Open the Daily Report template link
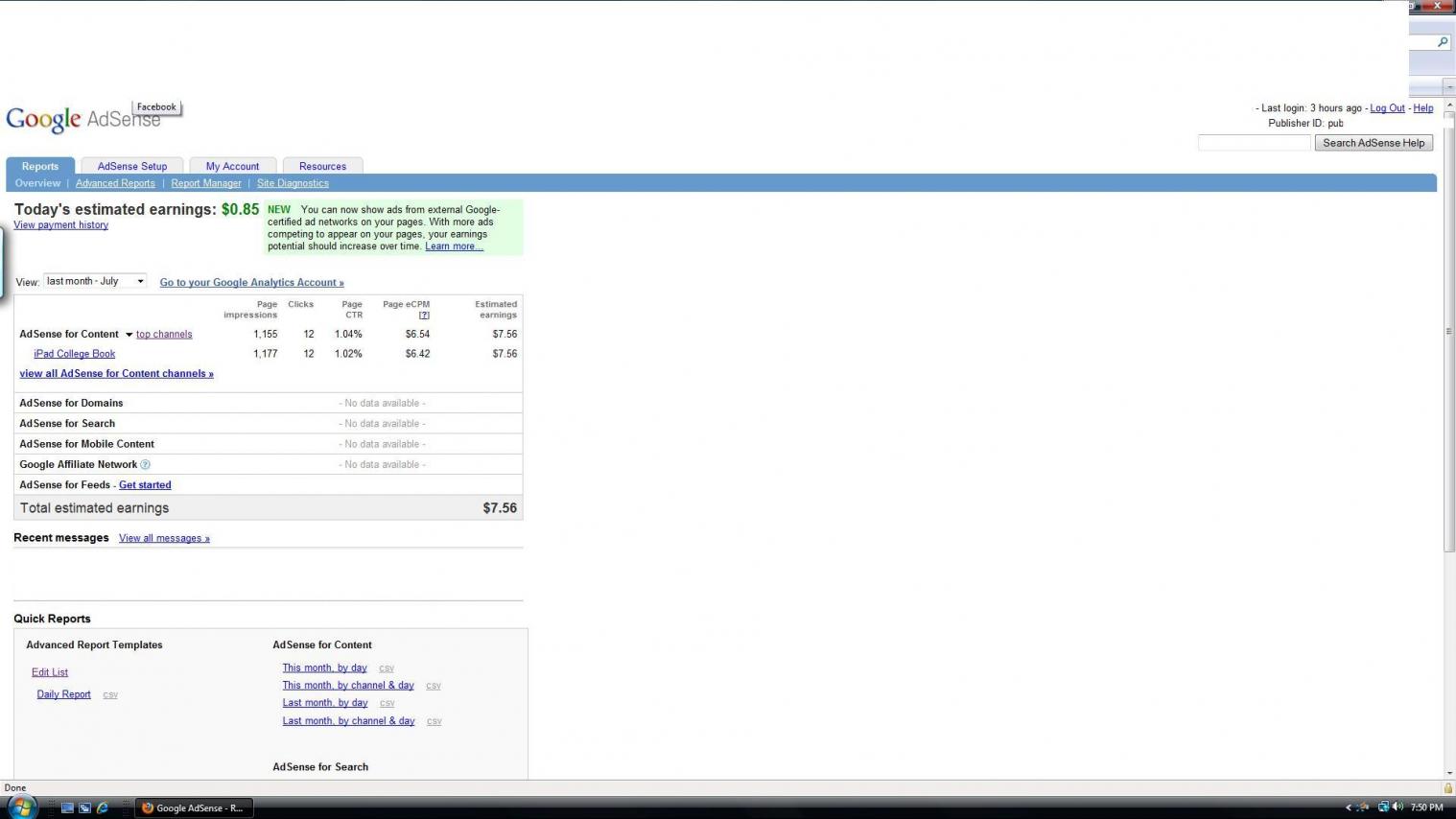 tap(63, 694)
